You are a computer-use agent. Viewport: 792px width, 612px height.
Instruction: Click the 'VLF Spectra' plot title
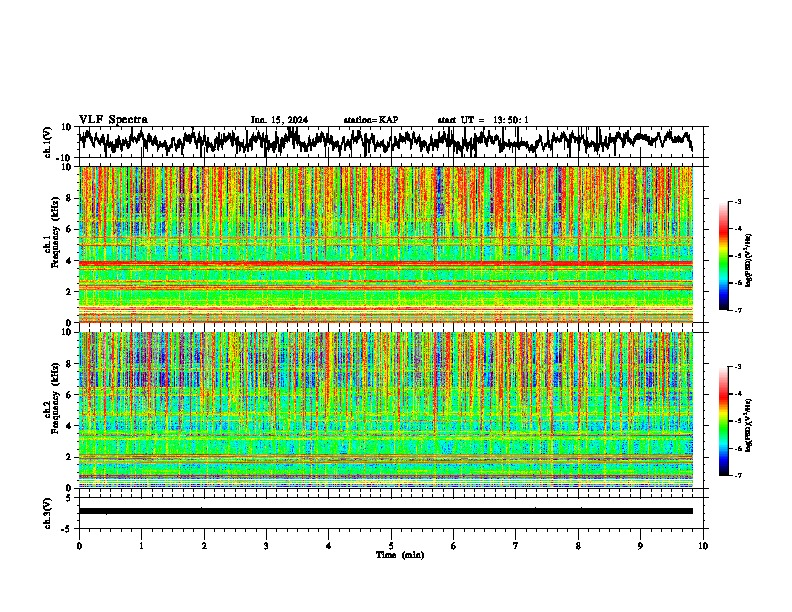[113, 120]
